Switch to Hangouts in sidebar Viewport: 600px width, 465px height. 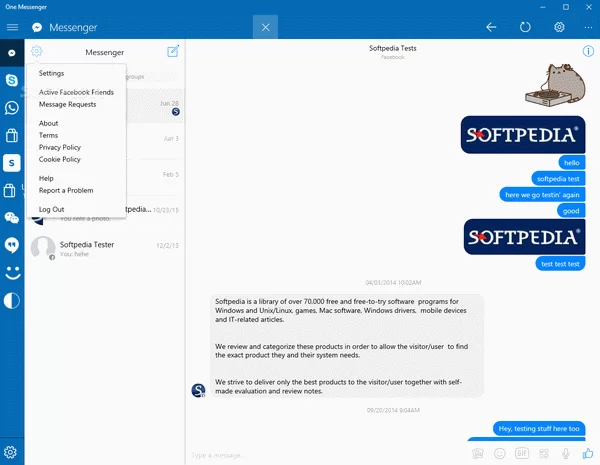[x=12, y=245]
